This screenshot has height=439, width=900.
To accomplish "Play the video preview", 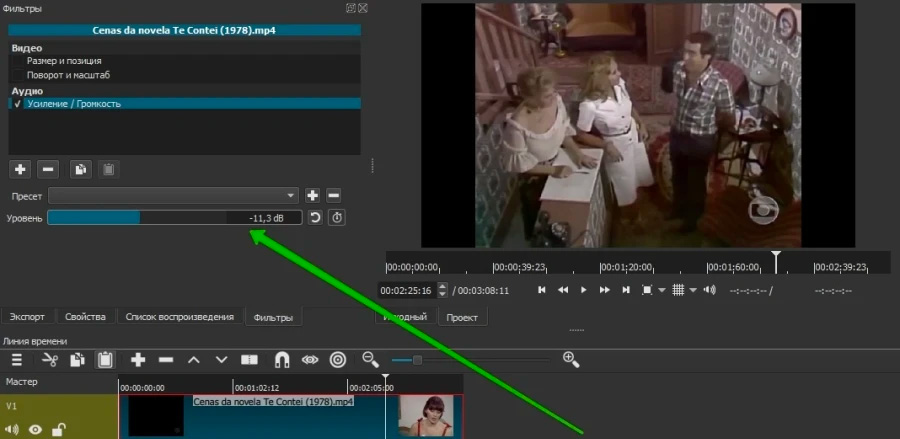I will (584, 290).
